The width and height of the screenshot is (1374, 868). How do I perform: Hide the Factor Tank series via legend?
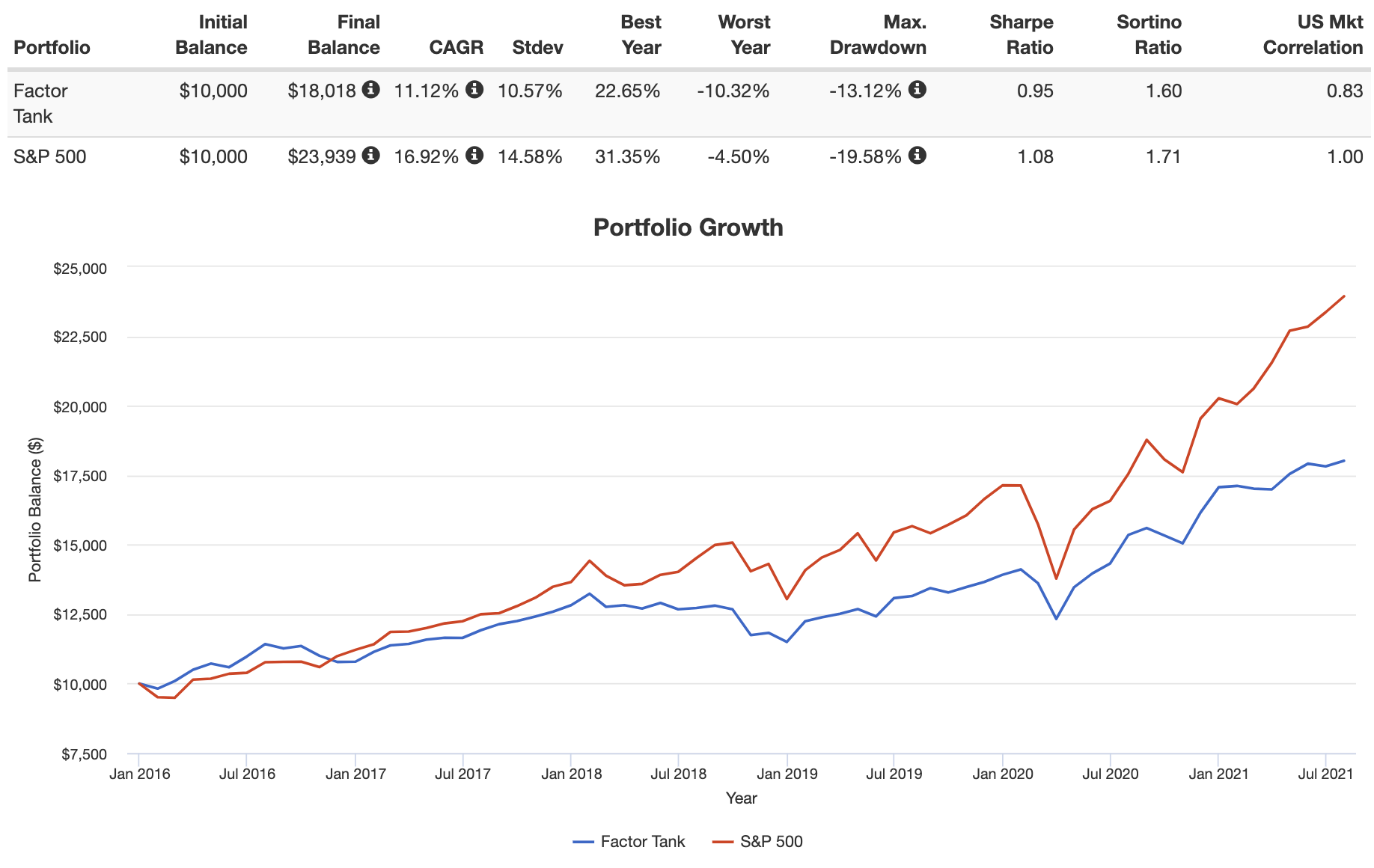pos(642,841)
